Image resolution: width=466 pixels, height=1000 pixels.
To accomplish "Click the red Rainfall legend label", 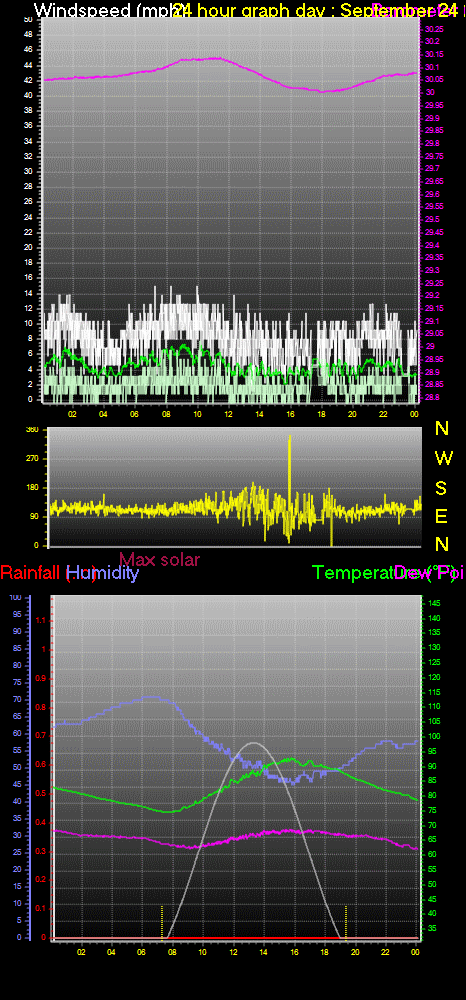I will click(32, 573).
